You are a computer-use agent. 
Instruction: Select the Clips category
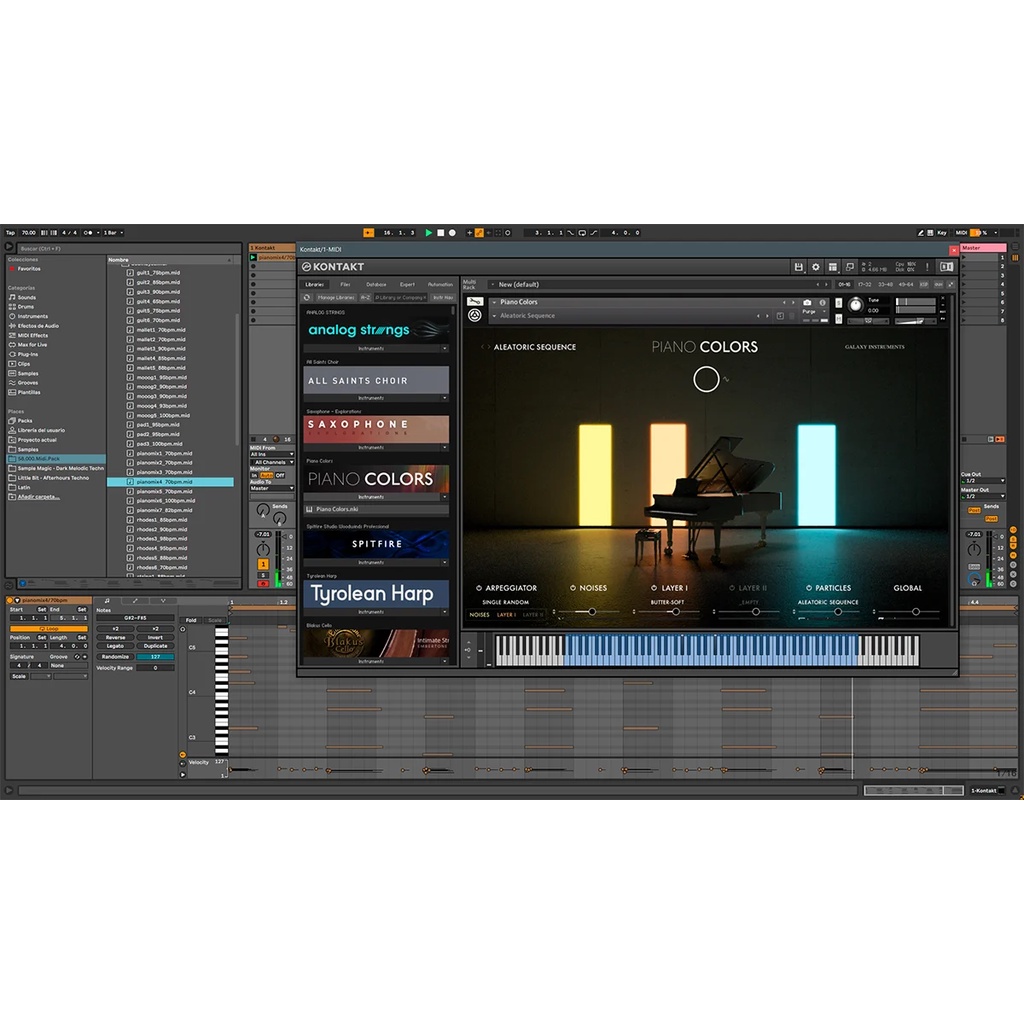20,364
